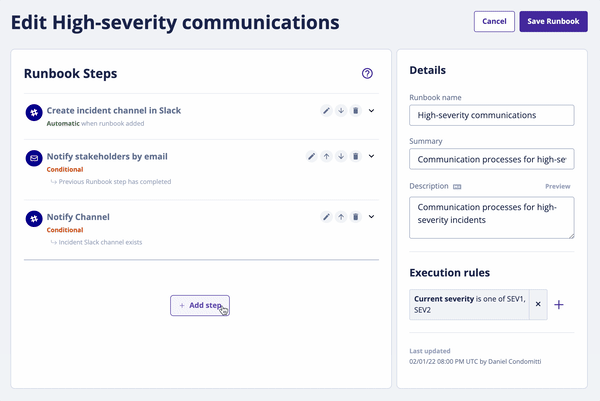
Task: Click the Conditional label under Notify stakeholders
Action: [x=65, y=170]
